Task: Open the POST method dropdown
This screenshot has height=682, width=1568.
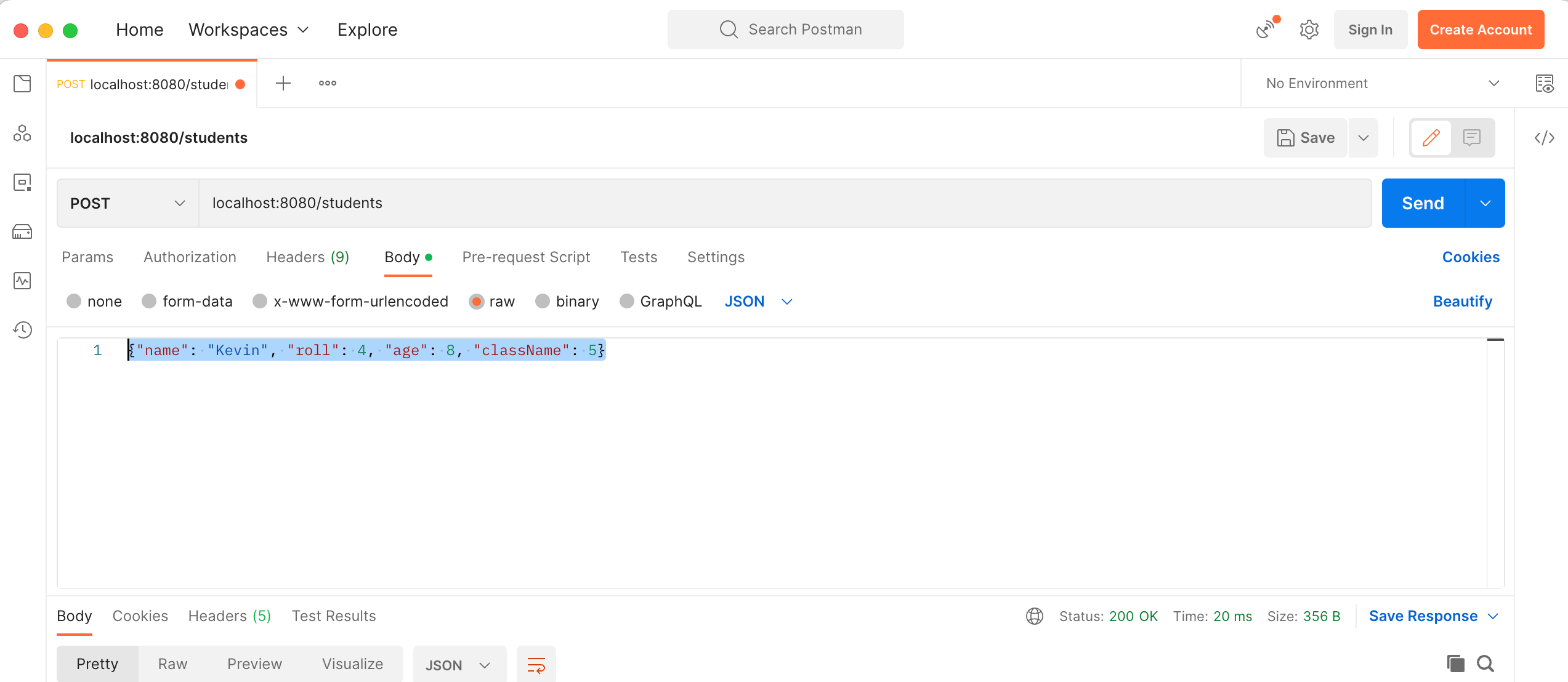Action: [x=127, y=203]
